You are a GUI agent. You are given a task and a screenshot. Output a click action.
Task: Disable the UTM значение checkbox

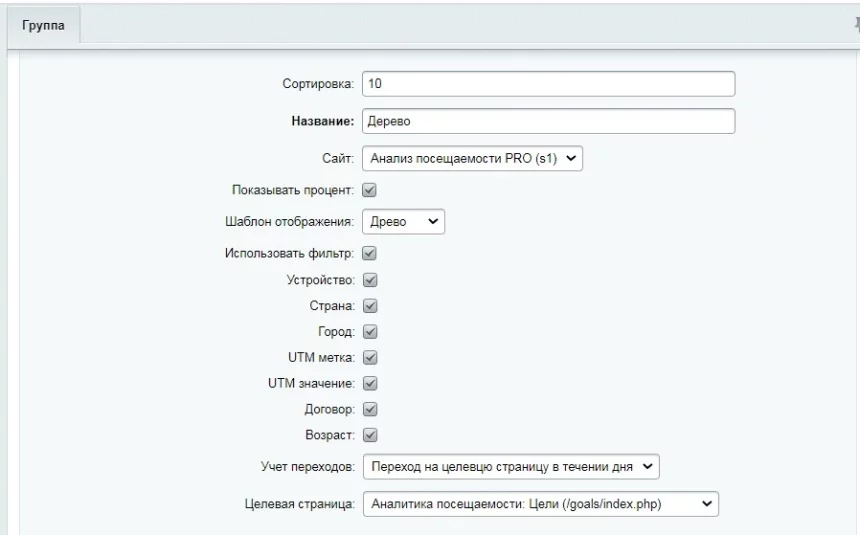pos(369,383)
